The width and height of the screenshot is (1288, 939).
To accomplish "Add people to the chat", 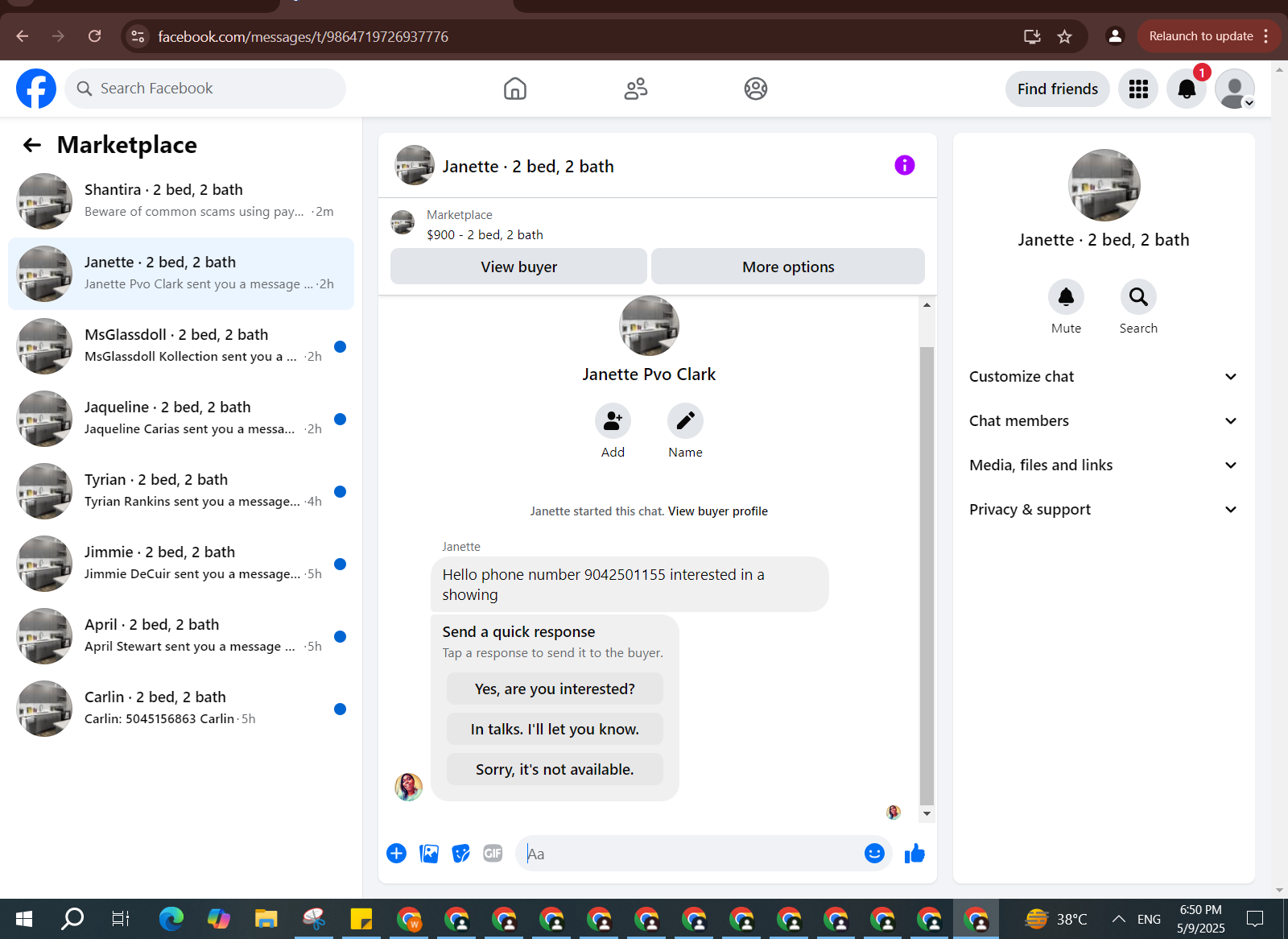I will [613, 421].
